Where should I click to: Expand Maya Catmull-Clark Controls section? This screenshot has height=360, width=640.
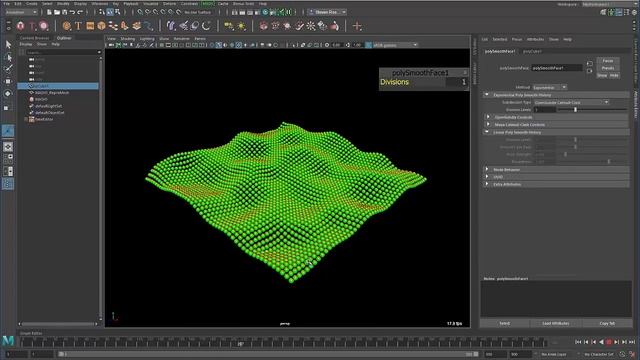[x=488, y=124]
